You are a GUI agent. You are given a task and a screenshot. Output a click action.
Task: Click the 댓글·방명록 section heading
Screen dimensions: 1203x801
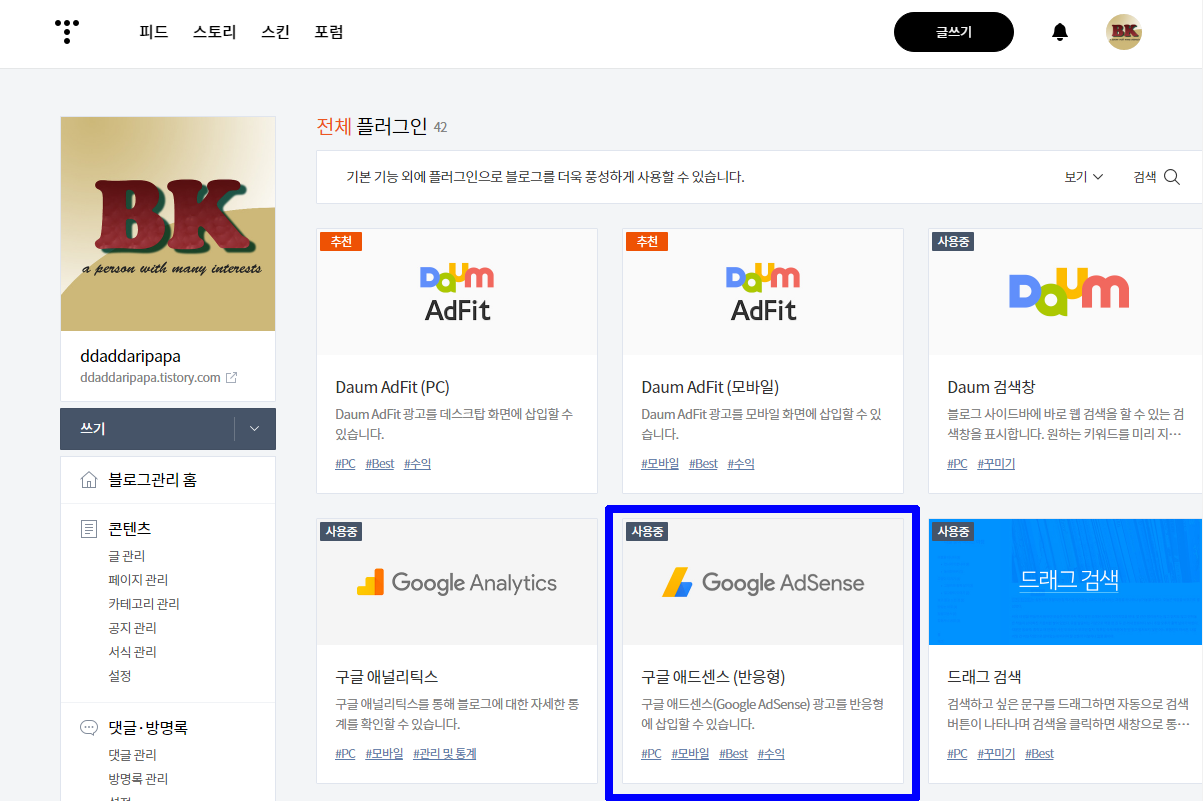point(148,728)
